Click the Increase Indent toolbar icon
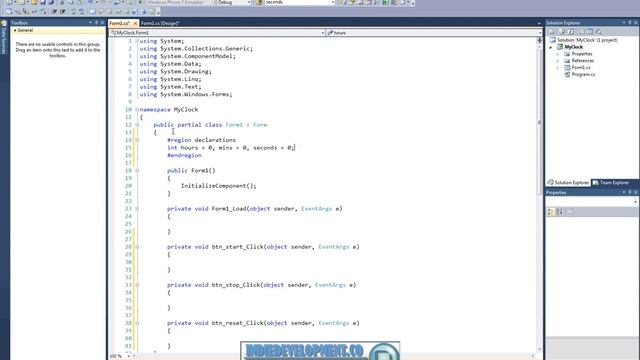Viewport: 640px width, 360px height. (63, 12)
